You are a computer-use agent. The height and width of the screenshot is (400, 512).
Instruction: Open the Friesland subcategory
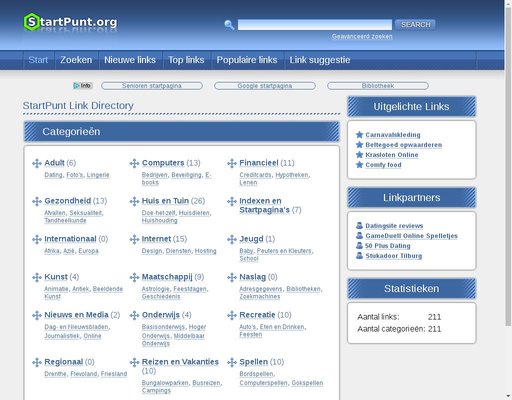tap(114, 374)
